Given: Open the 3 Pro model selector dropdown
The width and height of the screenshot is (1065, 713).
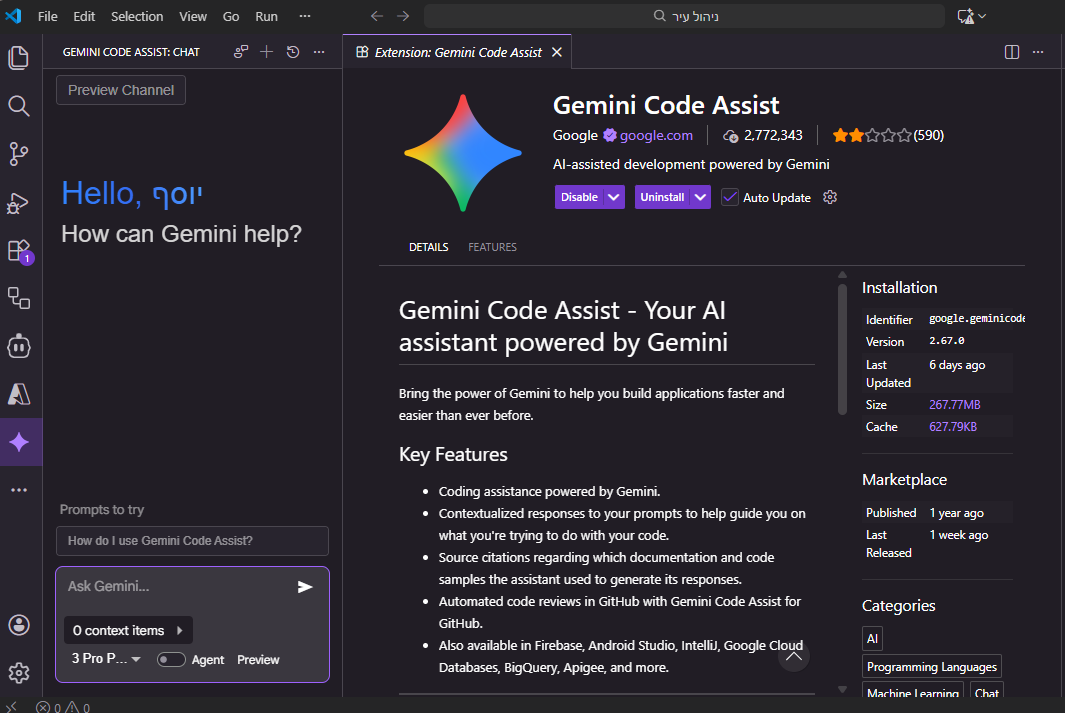Looking at the screenshot, I should click(107, 659).
